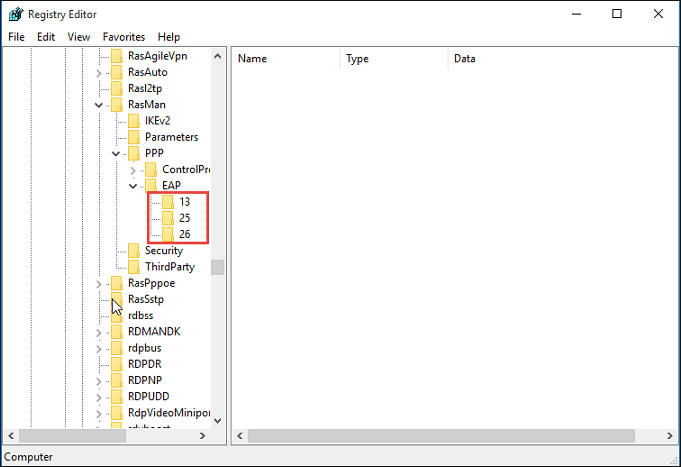Click the Parameters folder icon

pyautogui.click(x=134, y=137)
